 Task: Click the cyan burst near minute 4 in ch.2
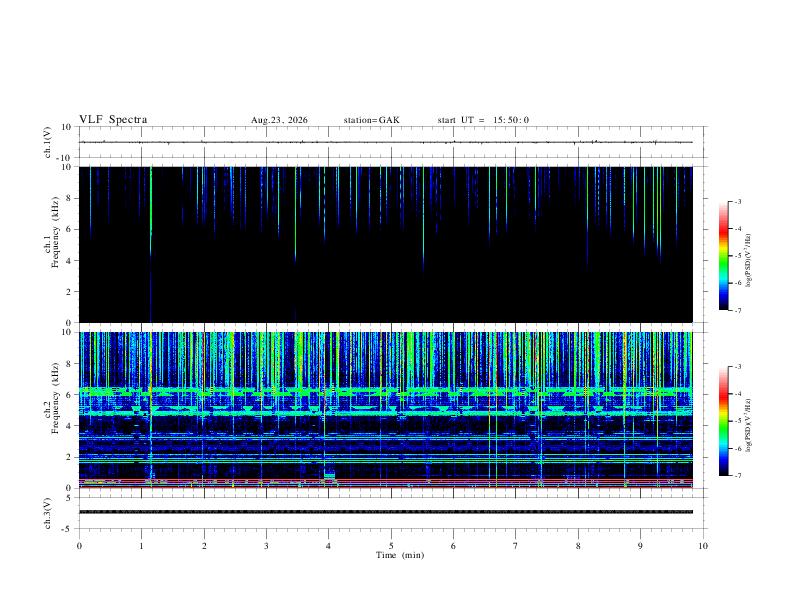tap(329, 475)
